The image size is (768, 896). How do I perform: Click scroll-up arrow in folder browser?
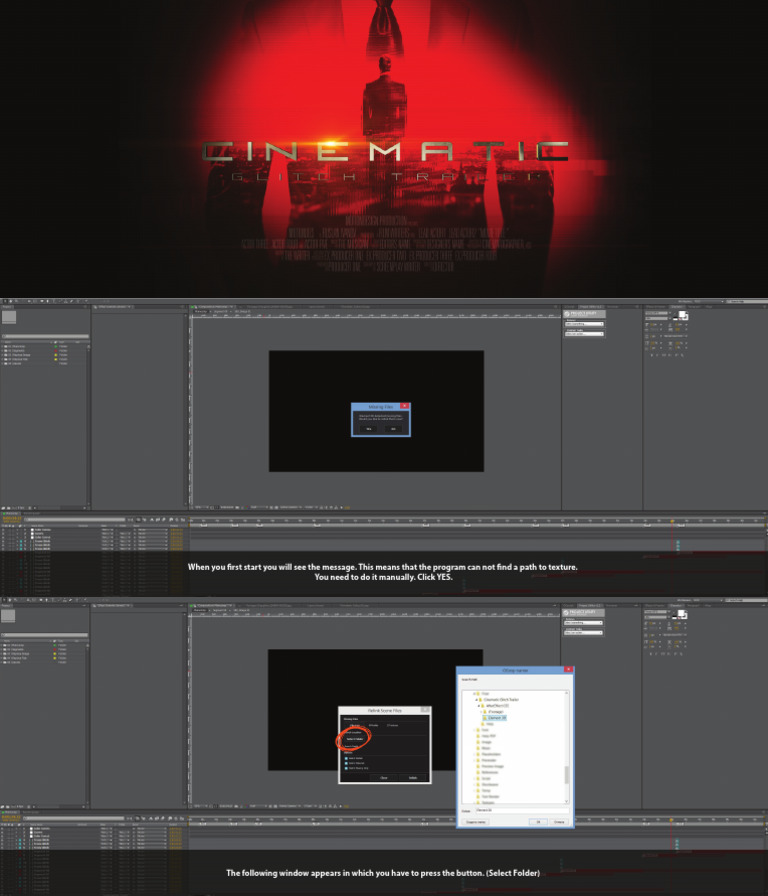coord(567,693)
